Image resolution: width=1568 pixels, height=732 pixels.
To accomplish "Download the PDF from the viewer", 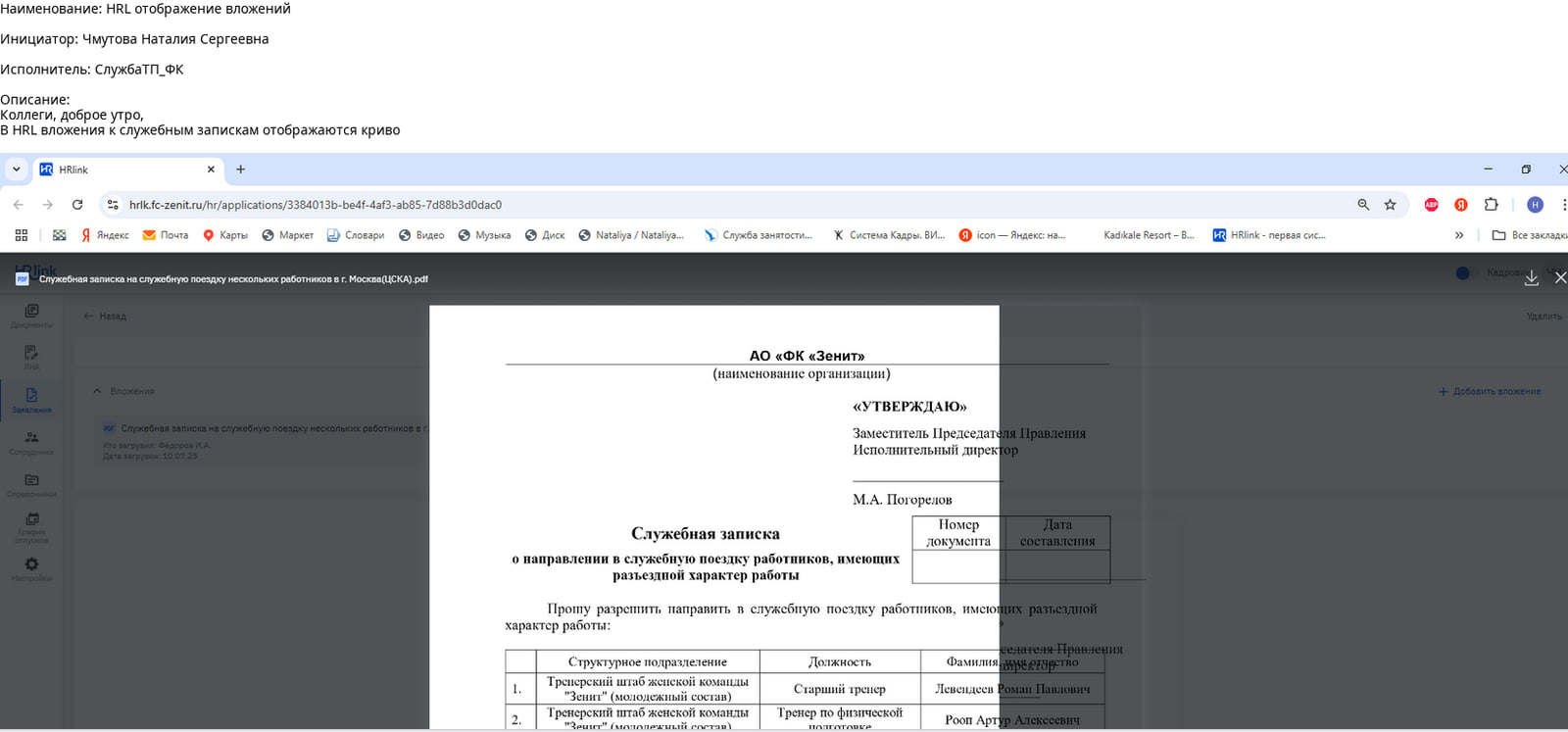I will [x=1532, y=278].
